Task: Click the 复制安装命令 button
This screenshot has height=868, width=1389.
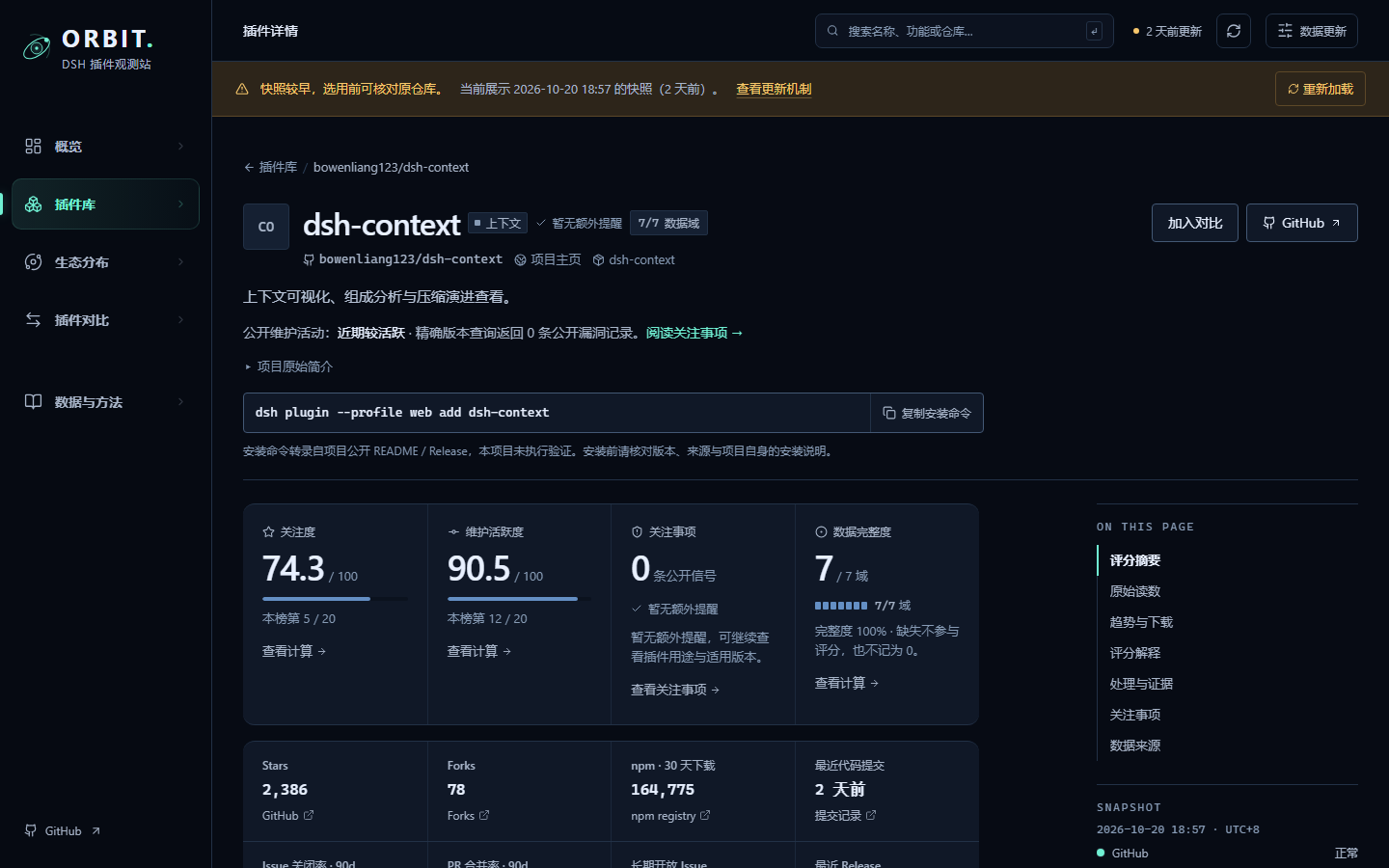Action: tap(927, 413)
